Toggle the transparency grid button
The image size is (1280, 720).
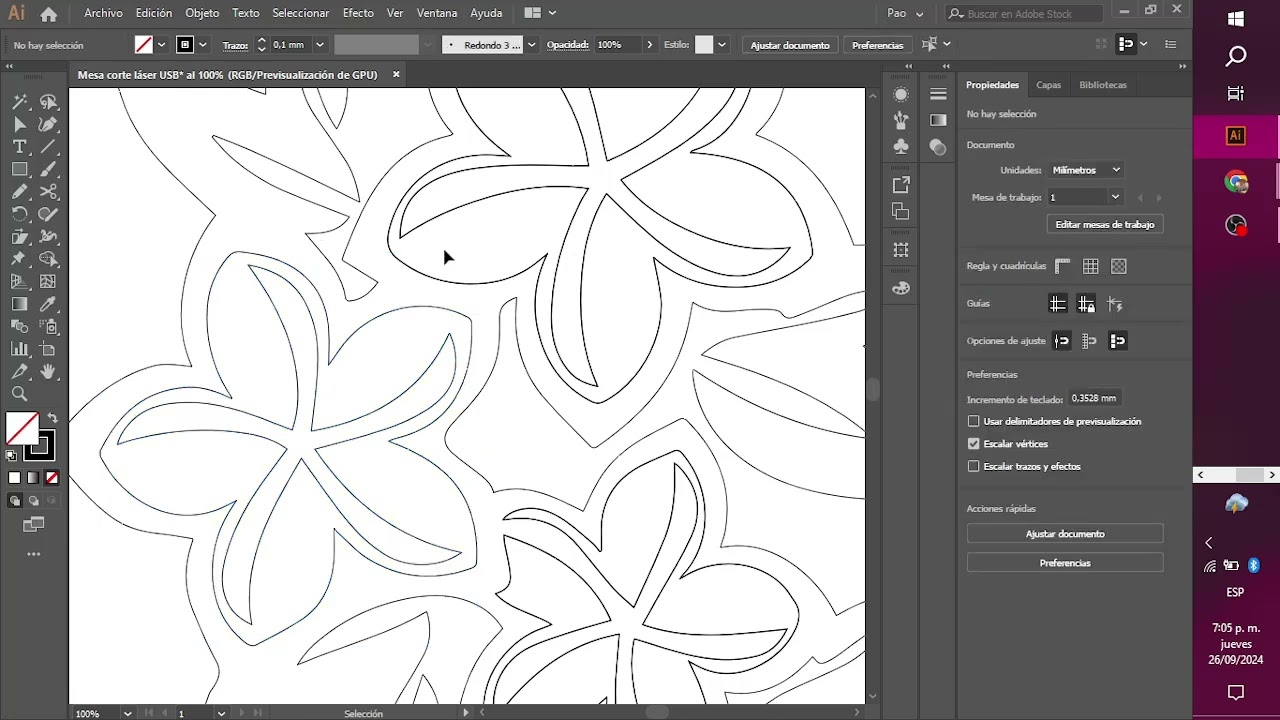point(1119,266)
